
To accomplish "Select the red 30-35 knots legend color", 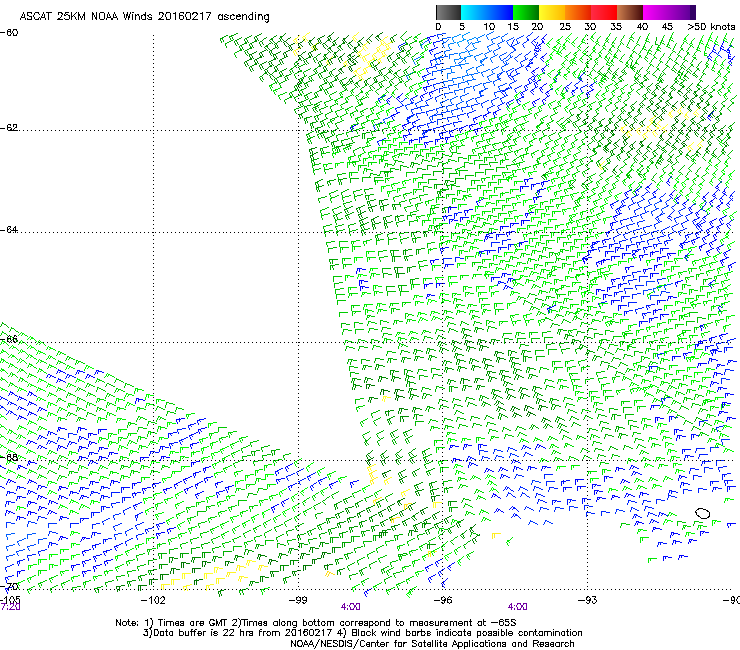I will (x=604, y=12).
